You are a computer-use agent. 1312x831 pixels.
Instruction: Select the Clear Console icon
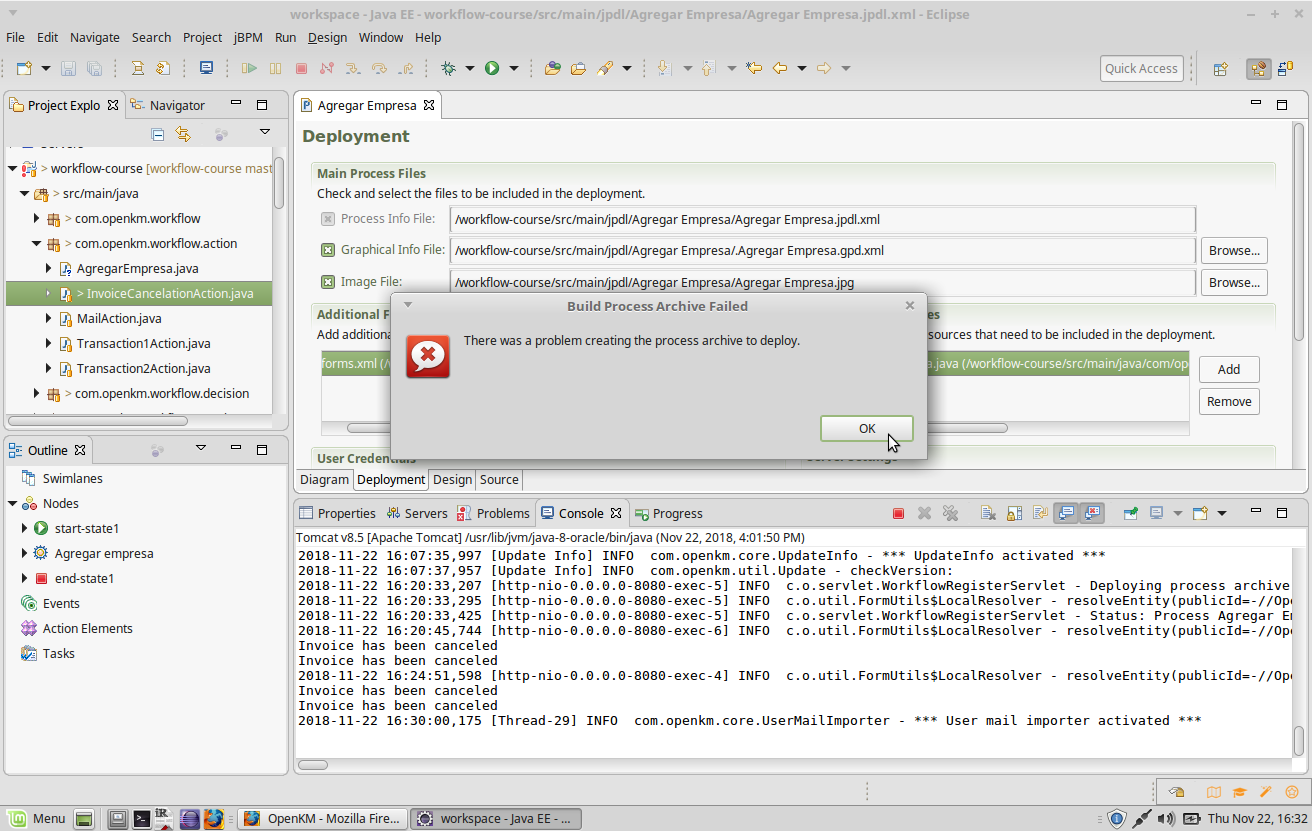tap(988, 512)
